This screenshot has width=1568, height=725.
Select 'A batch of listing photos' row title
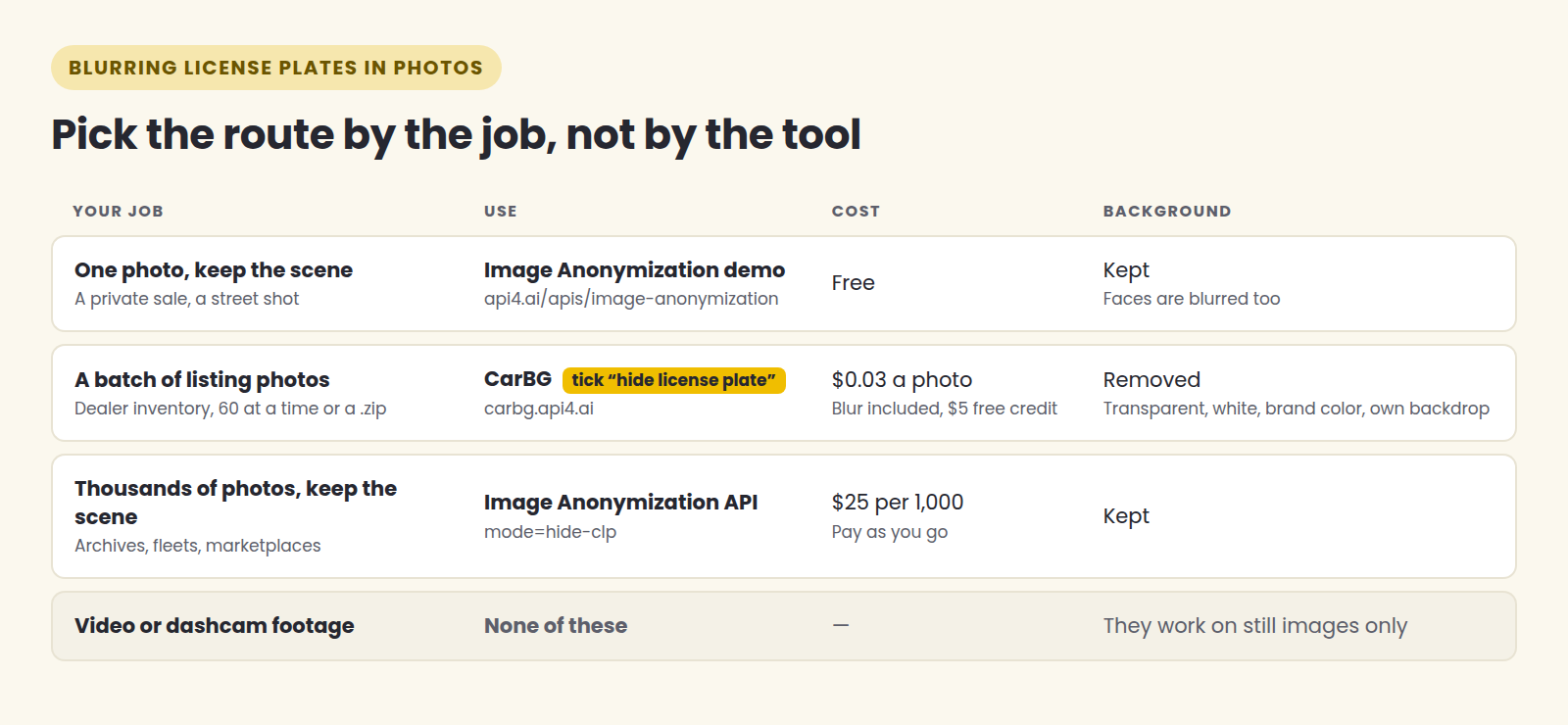tap(202, 379)
